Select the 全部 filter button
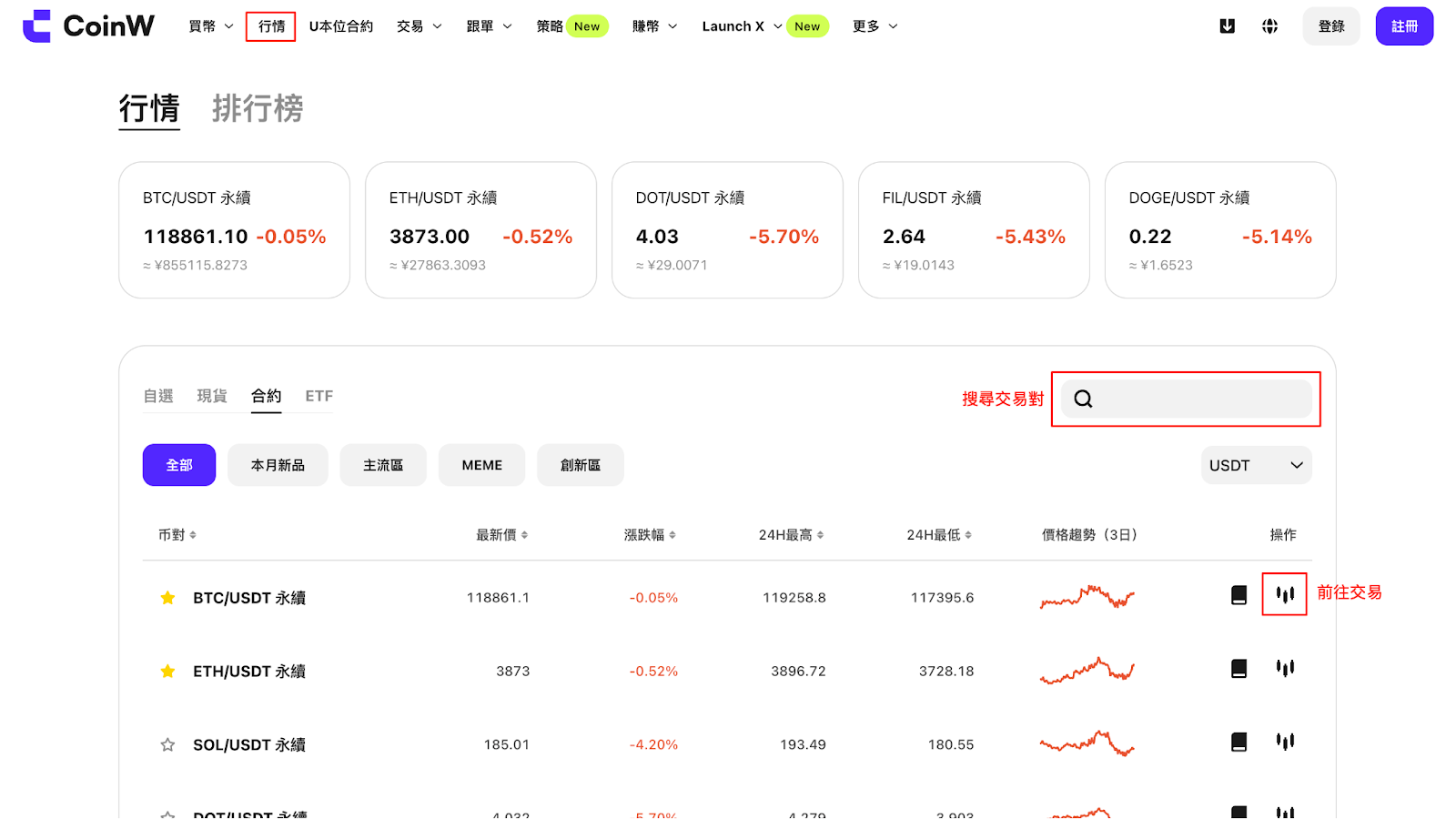Image resolution: width=1456 pixels, height=819 pixels. (x=179, y=465)
